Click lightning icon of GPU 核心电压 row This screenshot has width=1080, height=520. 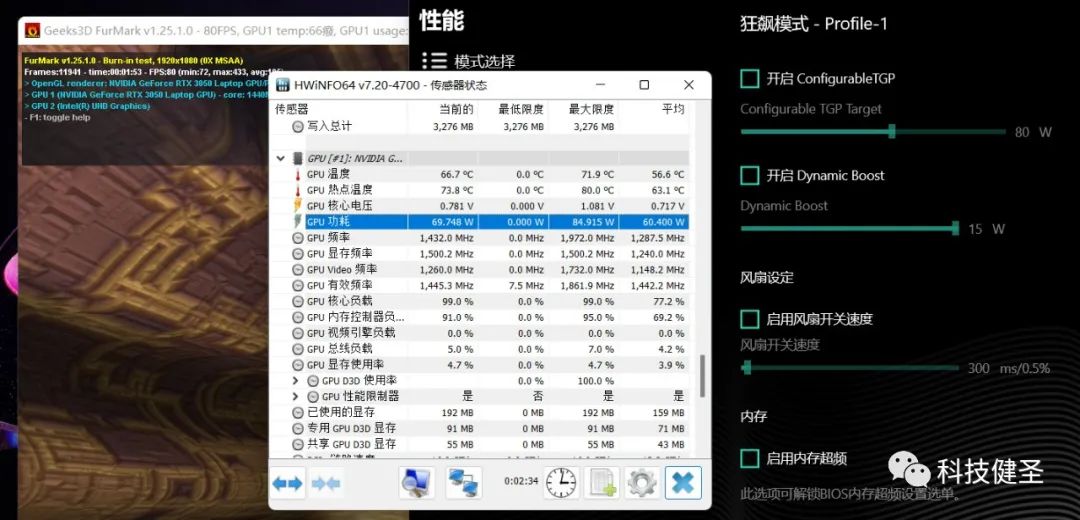tap(298, 206)
